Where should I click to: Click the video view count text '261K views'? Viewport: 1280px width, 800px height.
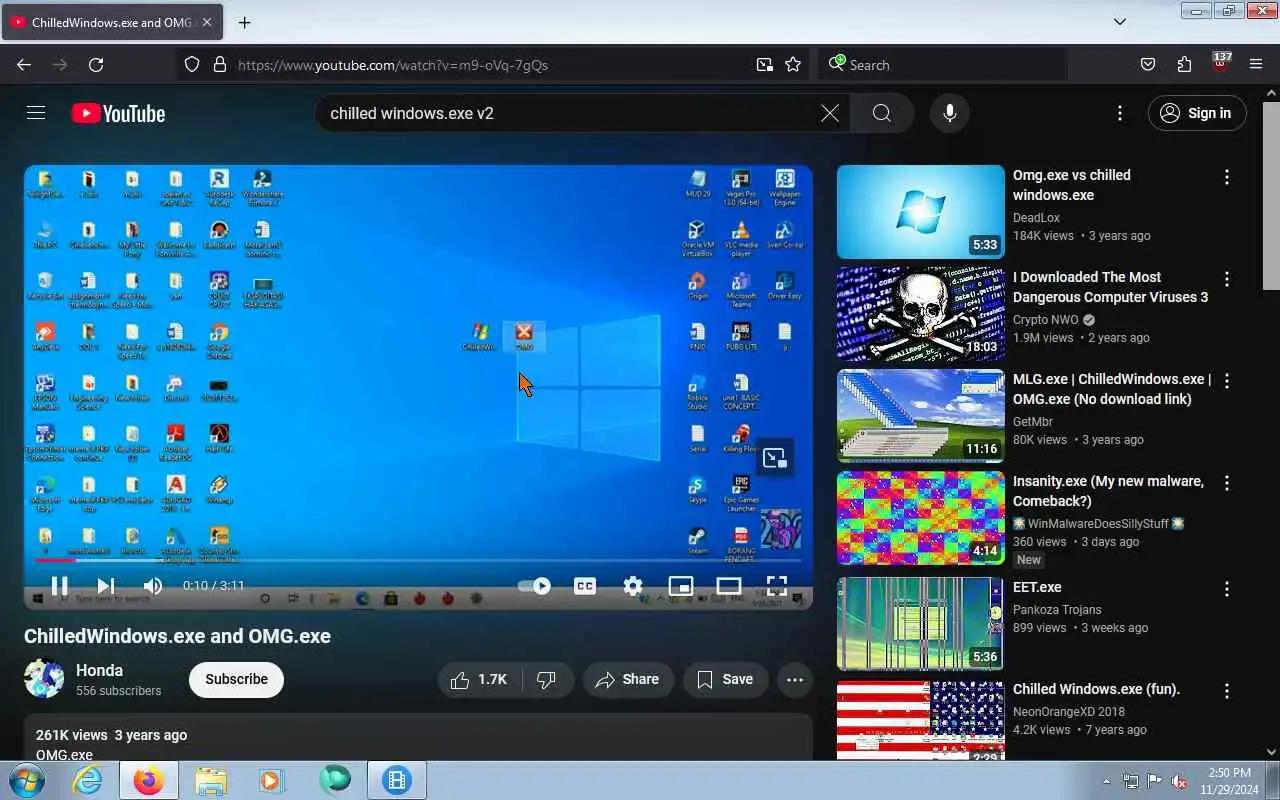pyautogui.click(x=71, y=735)
